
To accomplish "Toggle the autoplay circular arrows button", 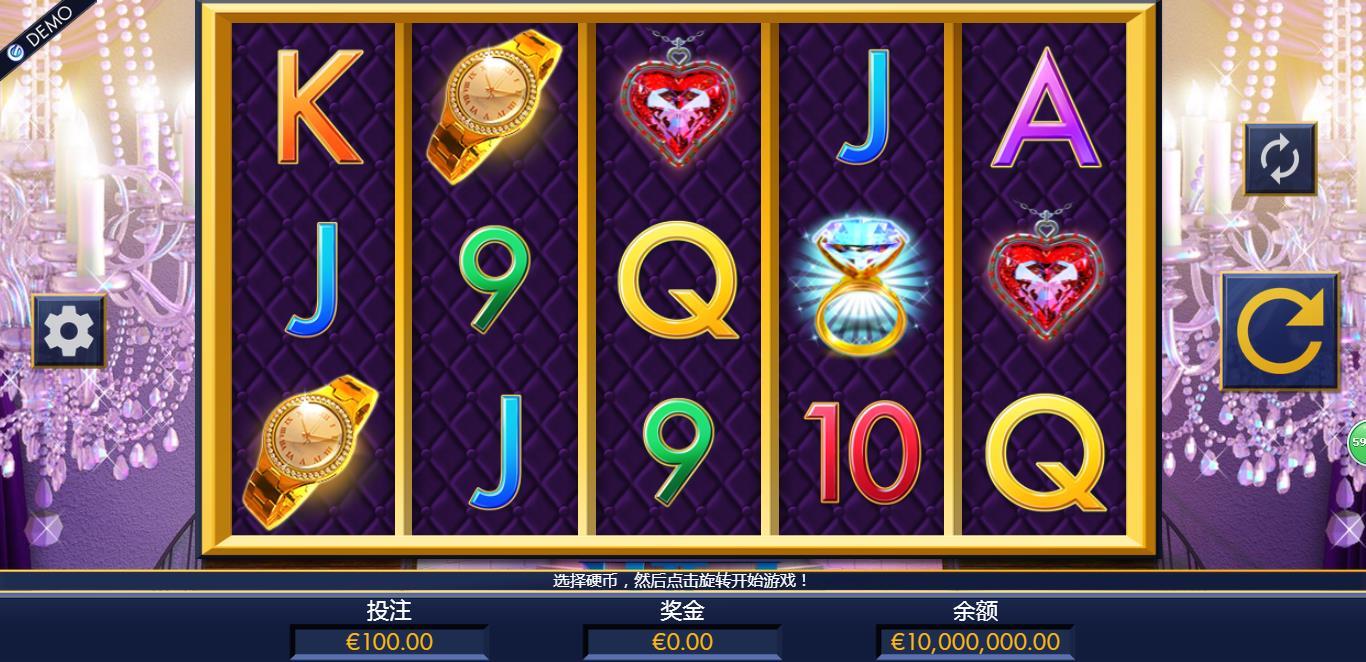I will click(1280, 159).
